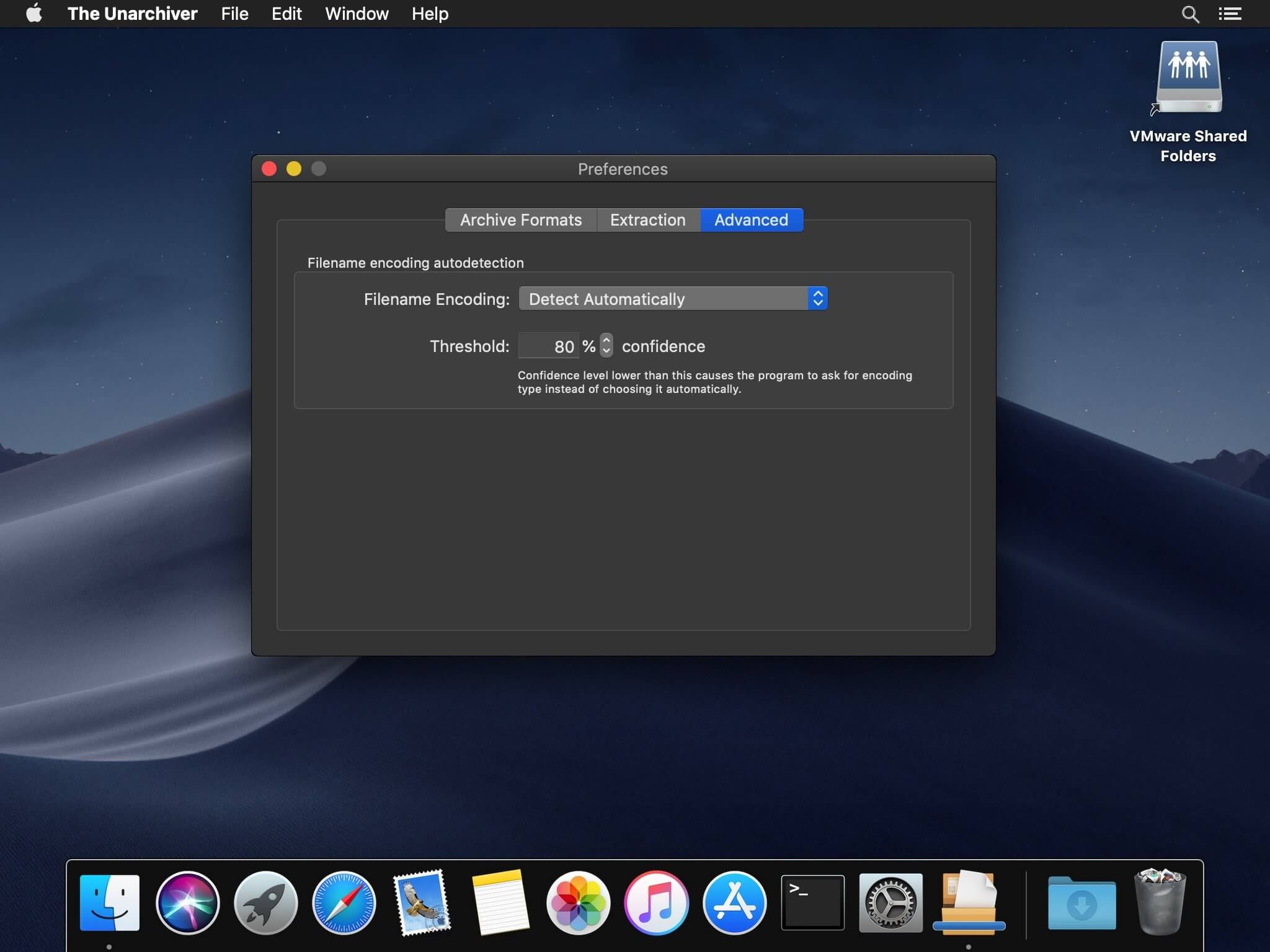1270x952 pixels.
Task: Click the confidence level explanation text
Action: pos(715,382)
